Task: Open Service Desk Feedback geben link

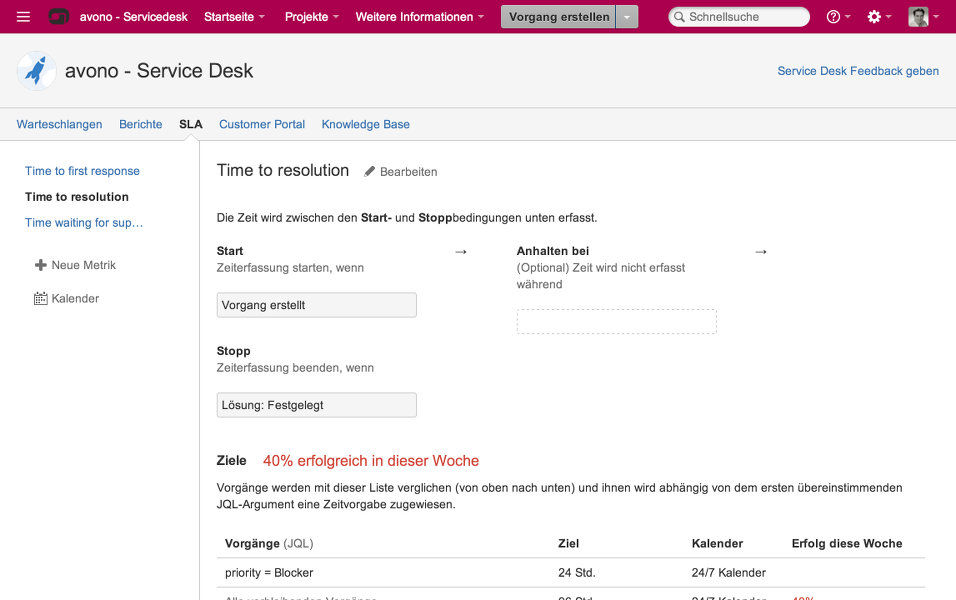Action: (858, 71)
